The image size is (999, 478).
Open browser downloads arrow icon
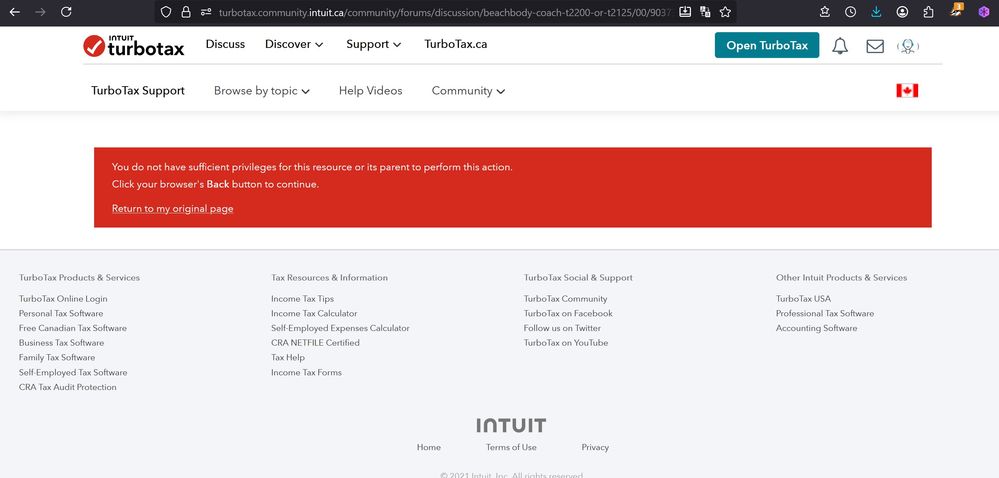[876, 12]
